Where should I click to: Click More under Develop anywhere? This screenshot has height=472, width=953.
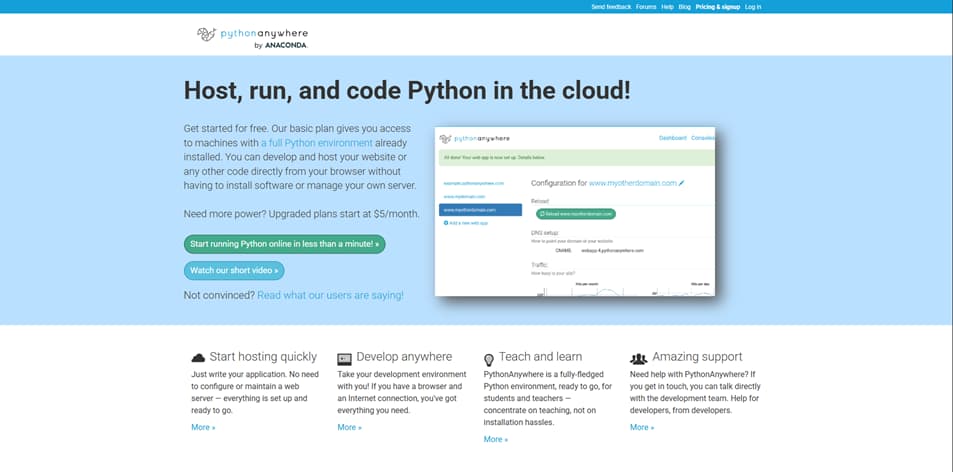coord(349,427)
